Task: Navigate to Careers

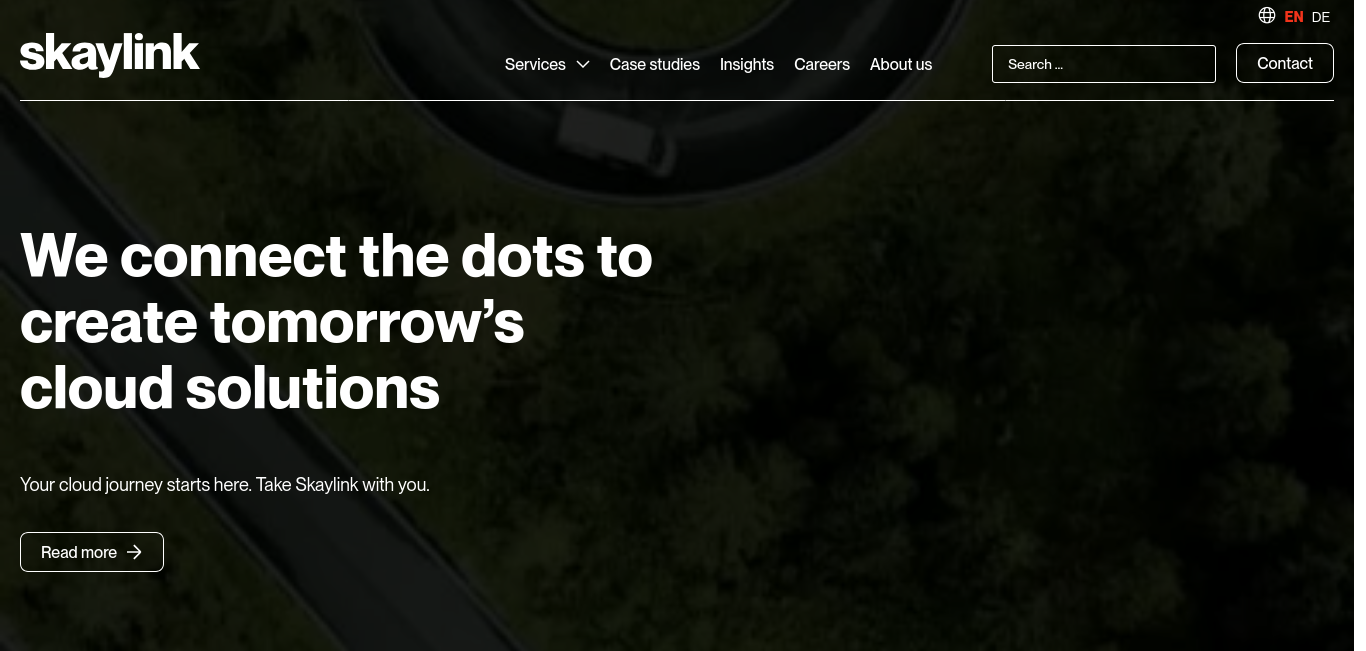Action: tap(822, 64)
